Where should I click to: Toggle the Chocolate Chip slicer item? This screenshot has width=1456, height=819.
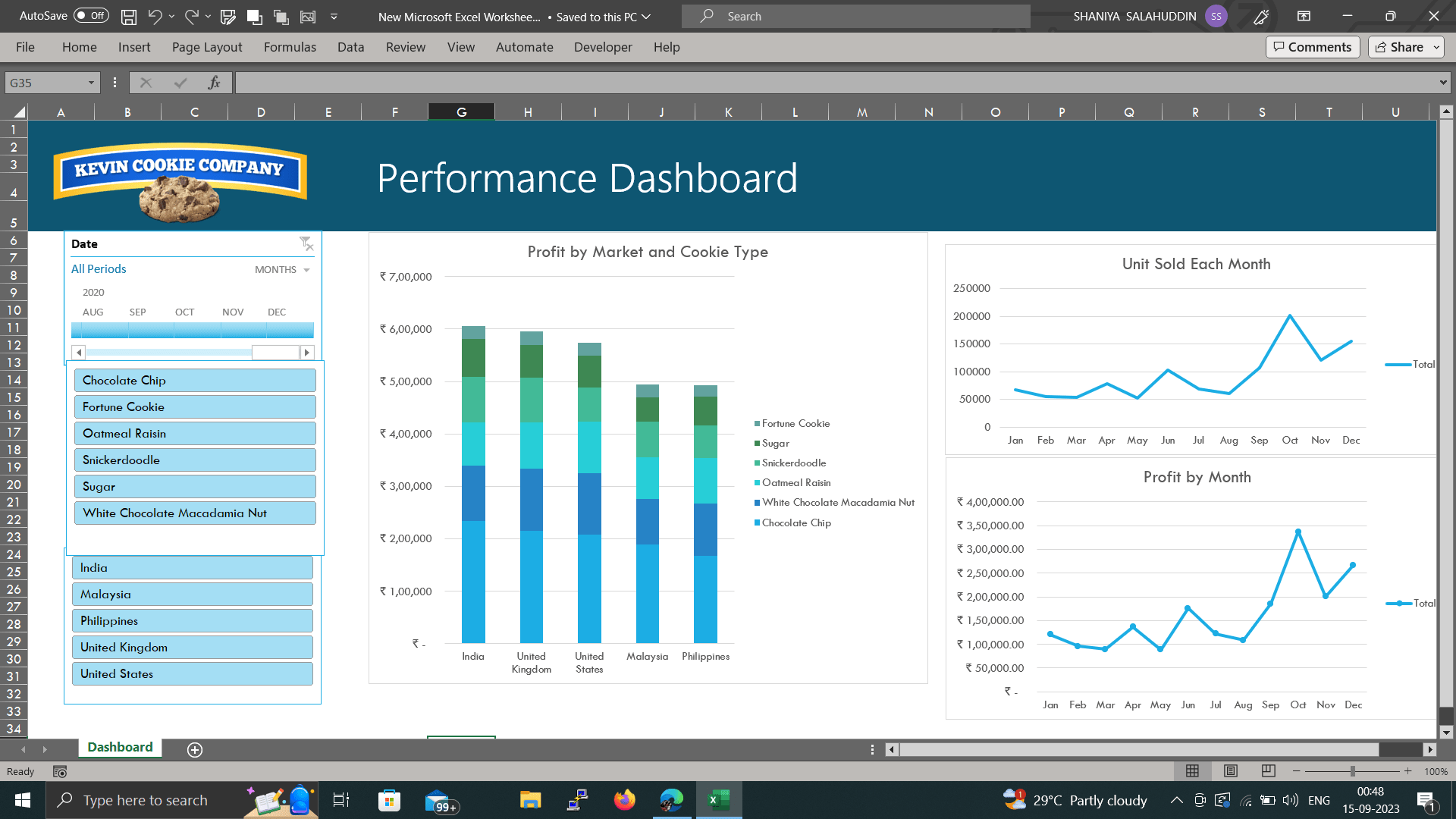tap(195, 381)
